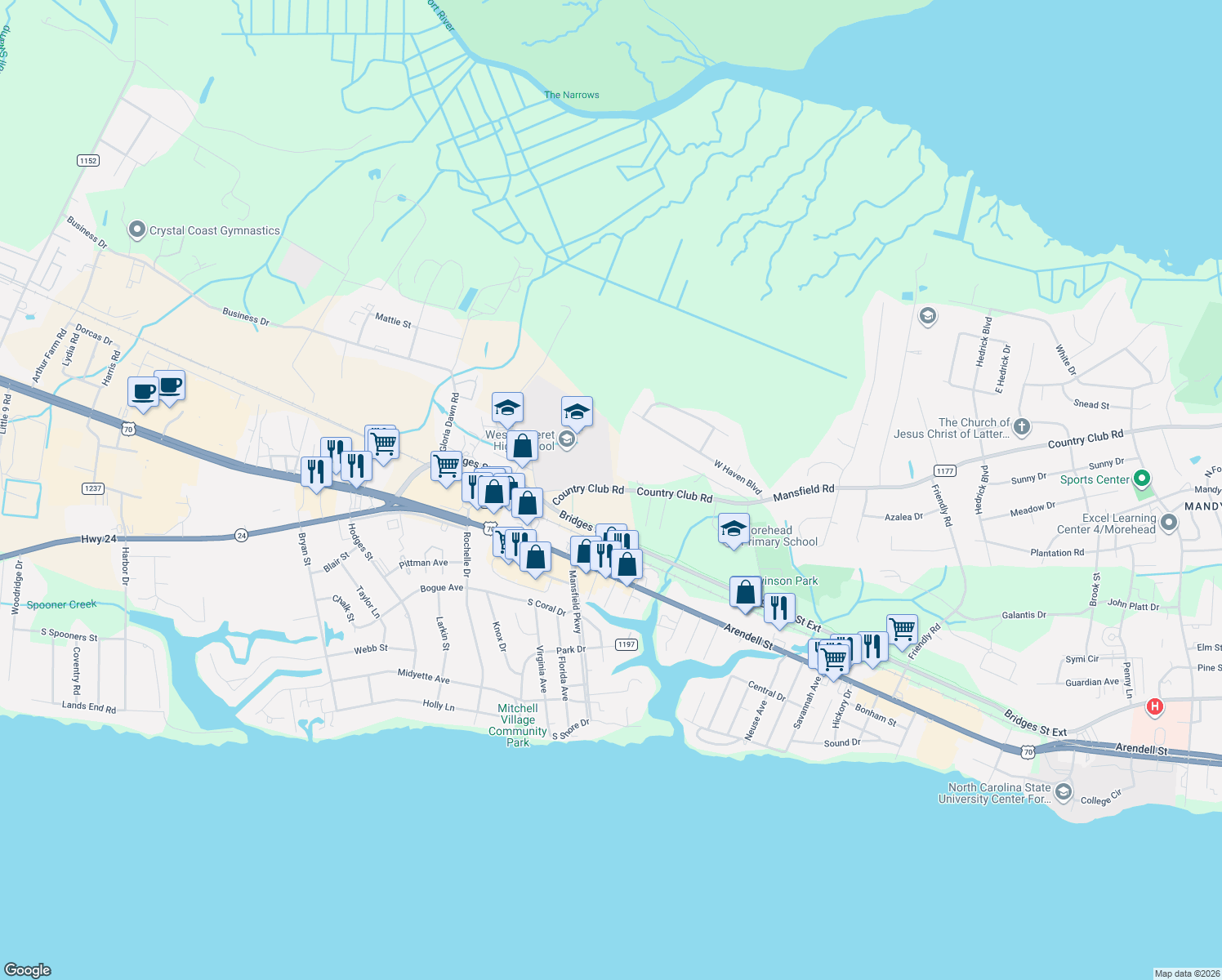Click the route 1237 shield

click(93, 488)
